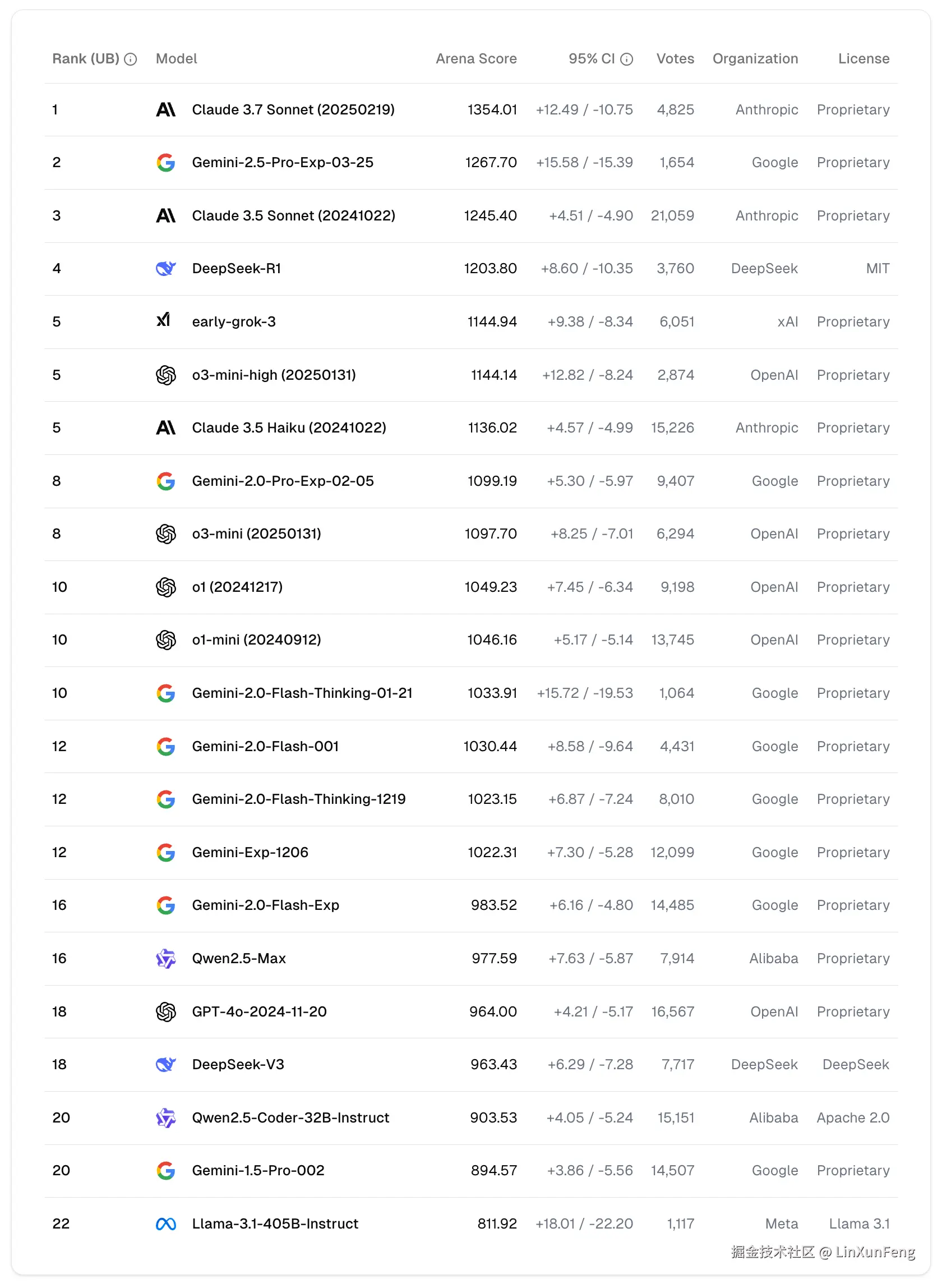942x1288 pixels.
Task: Click the Model column header
Action: (176, 59)
